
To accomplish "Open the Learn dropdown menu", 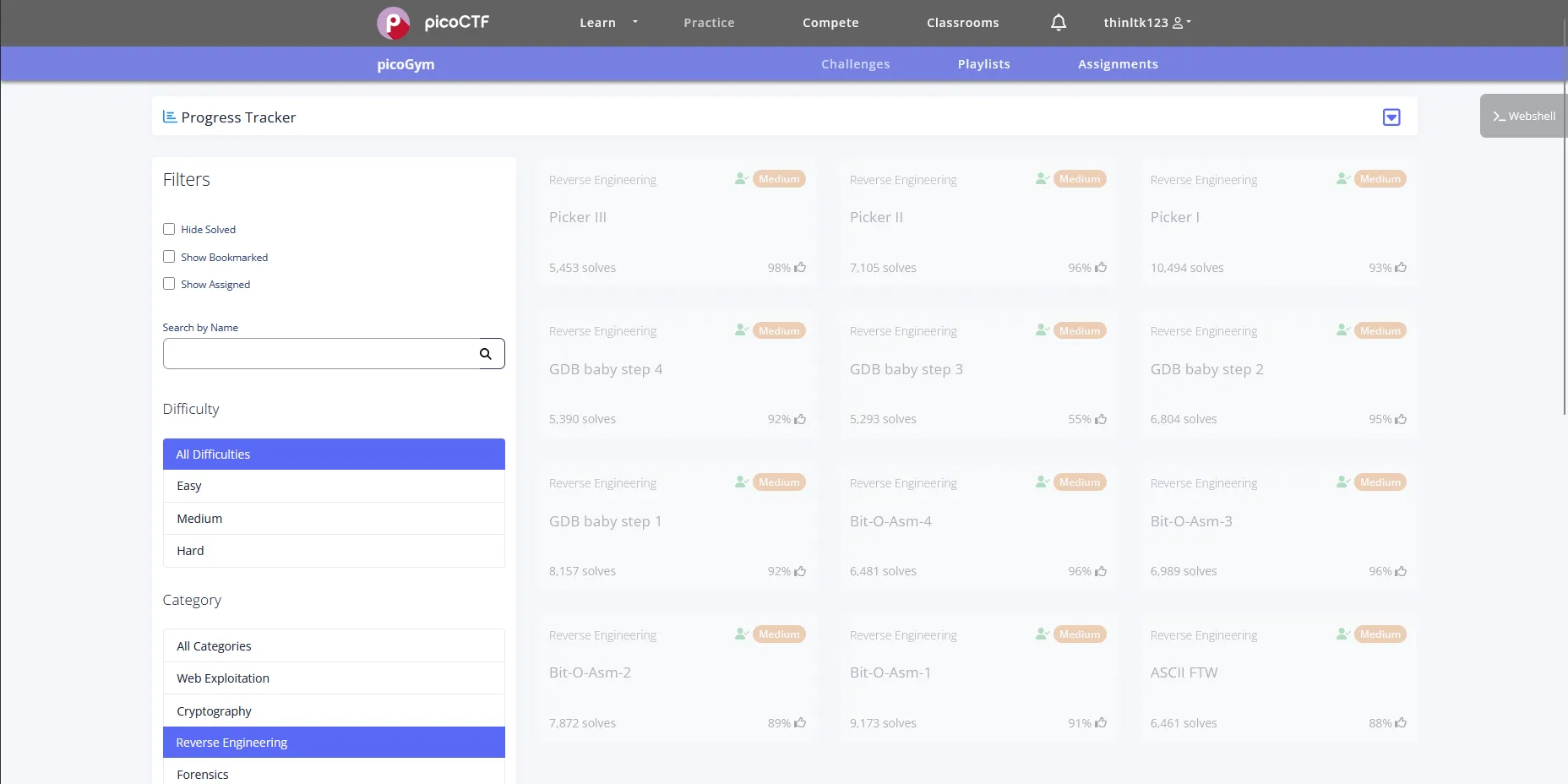I will 608,23.
